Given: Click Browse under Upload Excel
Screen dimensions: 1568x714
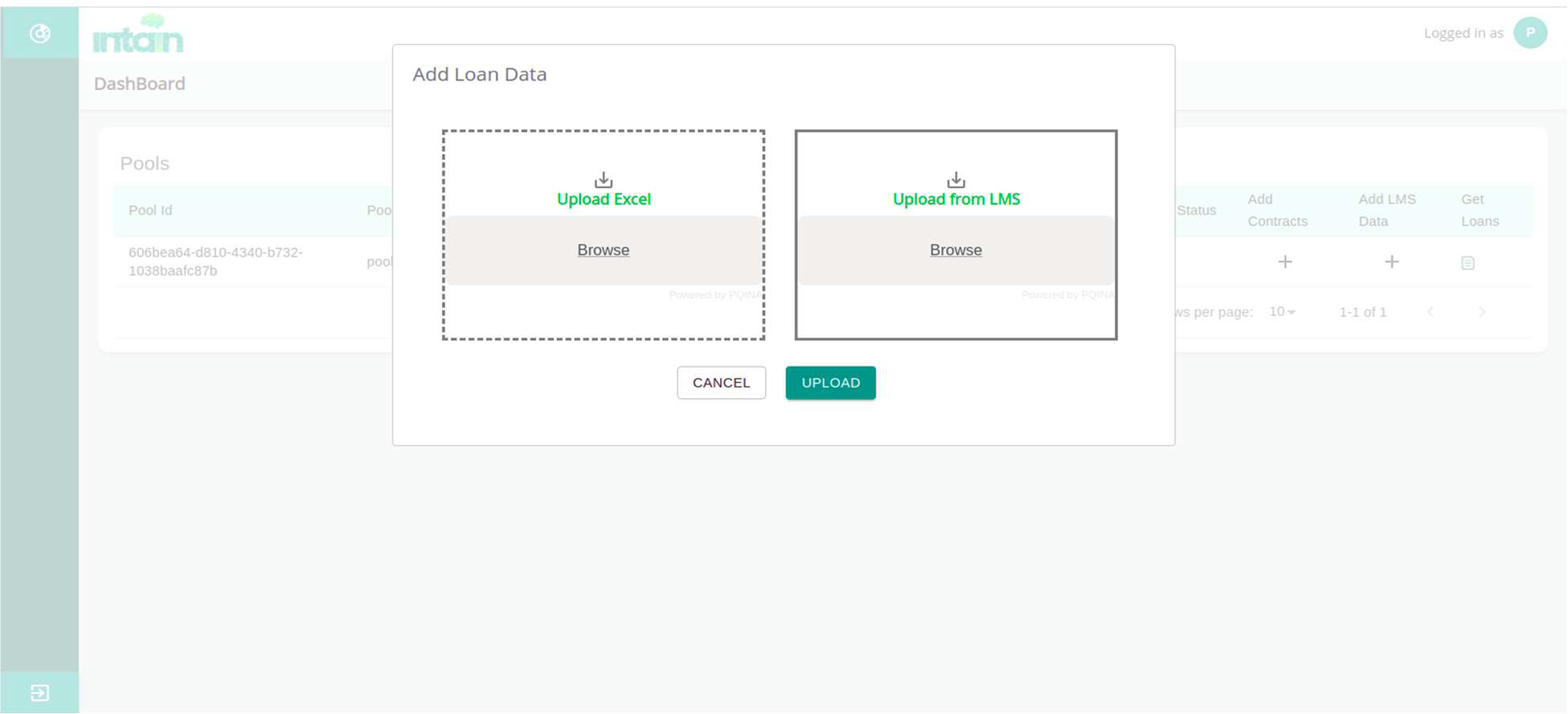Looking at the screenshot, I should pyautogui.click(x=603, y=250).
